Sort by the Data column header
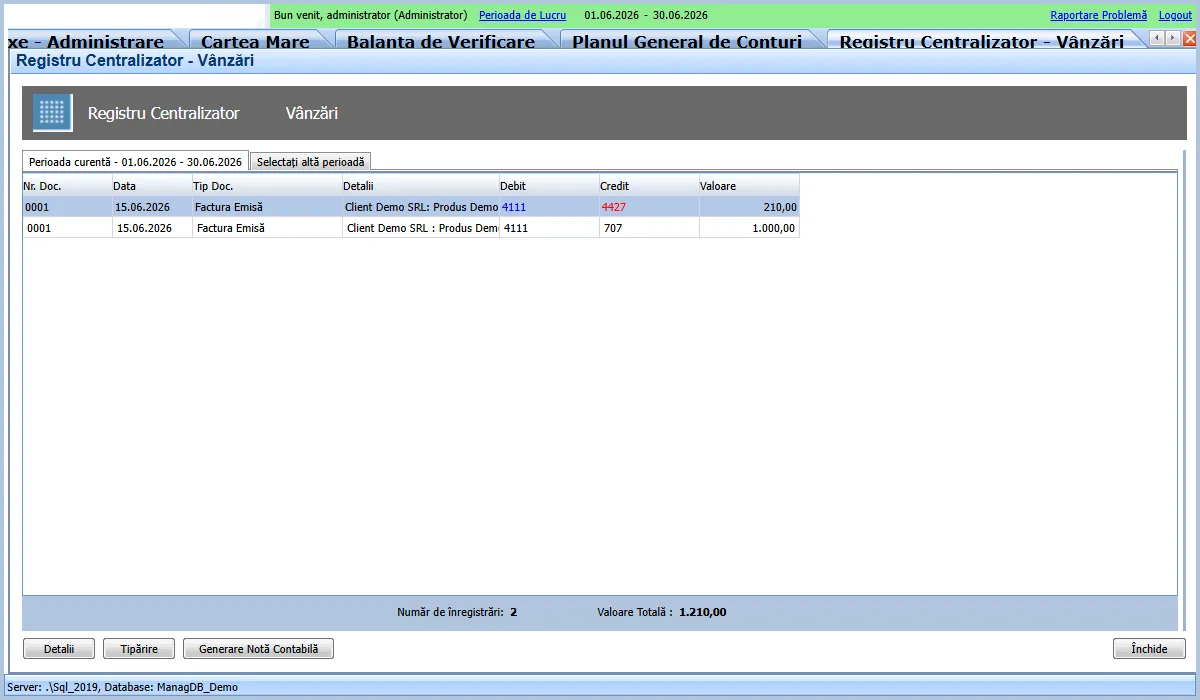 pos(152,186)
